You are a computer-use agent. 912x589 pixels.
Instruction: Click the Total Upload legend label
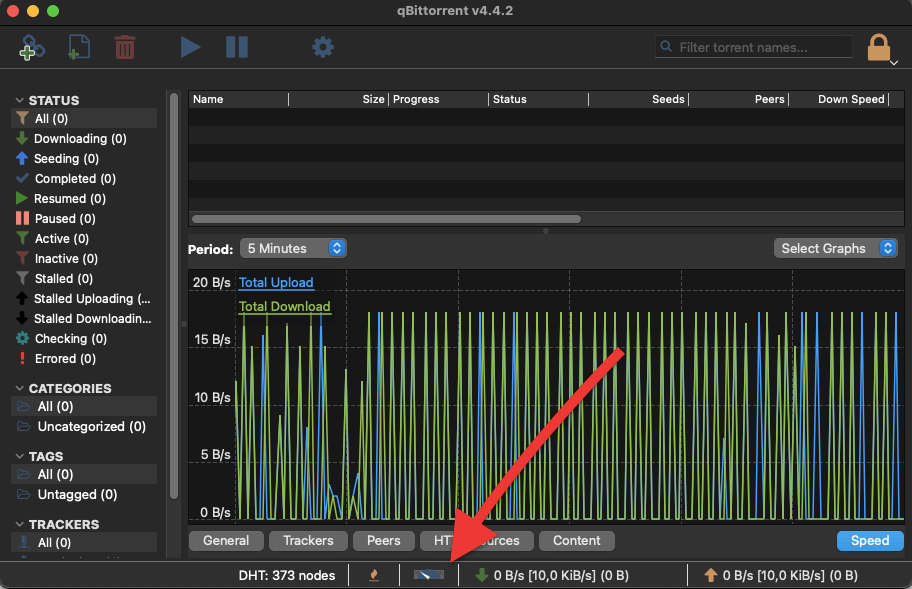[276, 283]
